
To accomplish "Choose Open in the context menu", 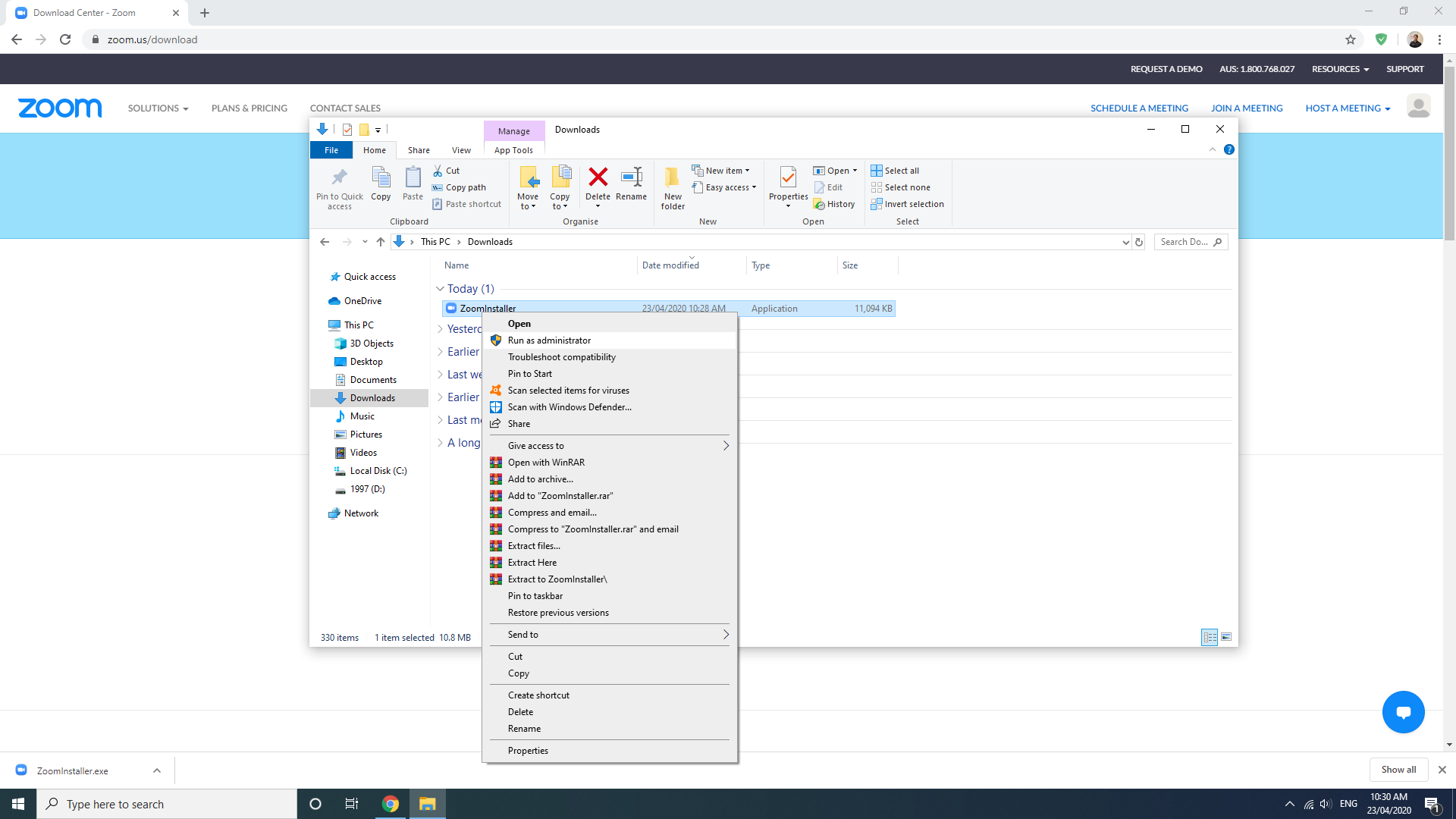I will [610, 324].
